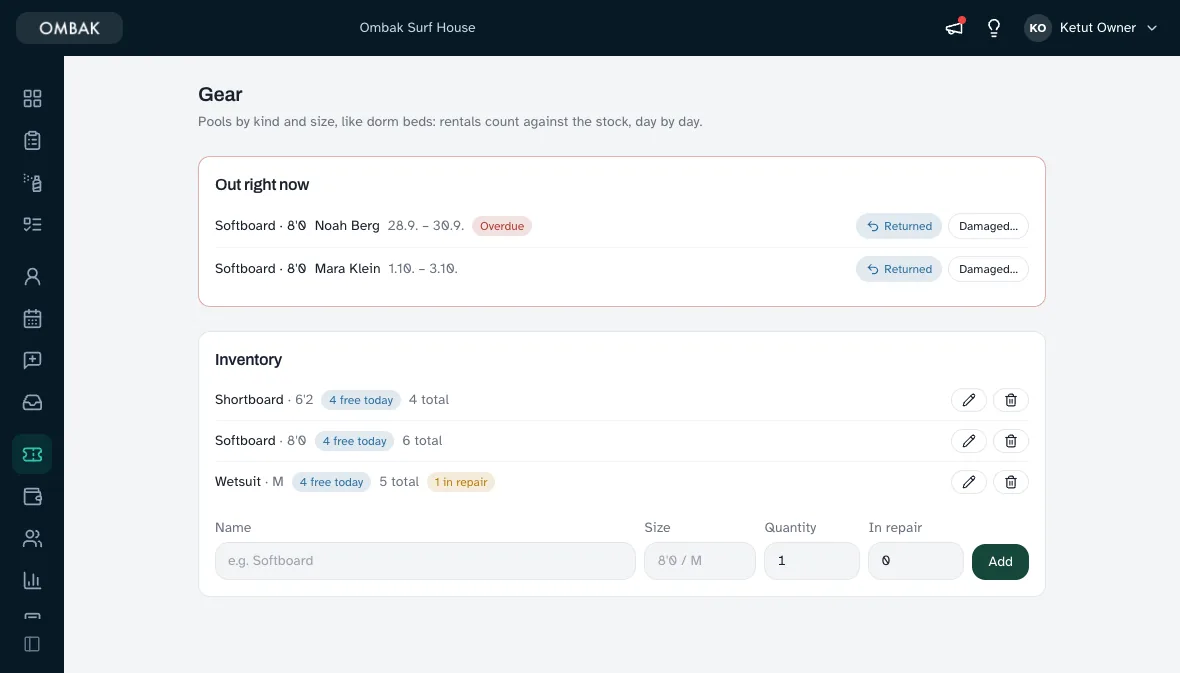Viewport: 1180px width, 673px height.
Task: Click the '4 free today' badge for Shortboard
Action: (361, 400)
